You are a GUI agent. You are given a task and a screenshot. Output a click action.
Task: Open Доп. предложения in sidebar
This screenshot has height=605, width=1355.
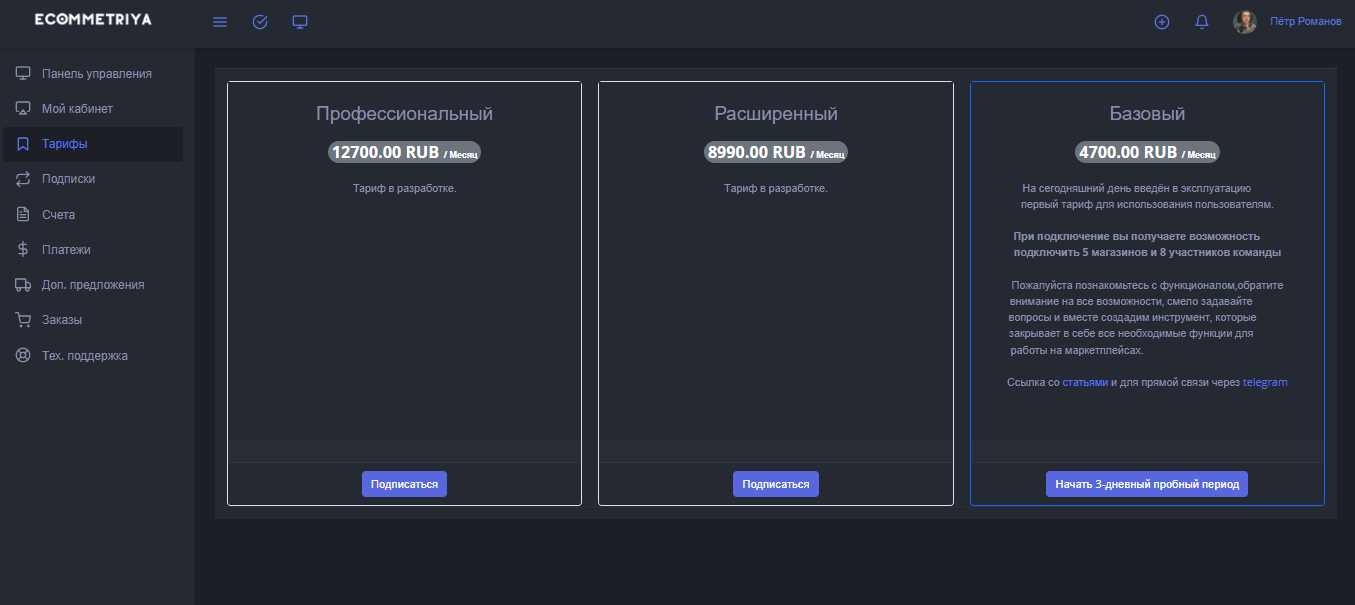pos(92,285)
